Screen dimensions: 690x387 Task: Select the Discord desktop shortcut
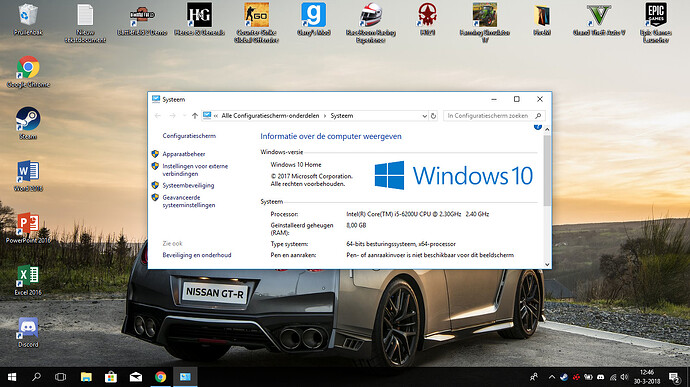click(28, 332)
